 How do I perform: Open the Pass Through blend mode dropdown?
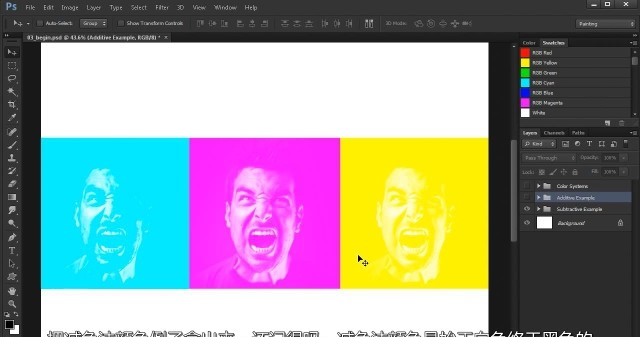click(x=549, y=158)
